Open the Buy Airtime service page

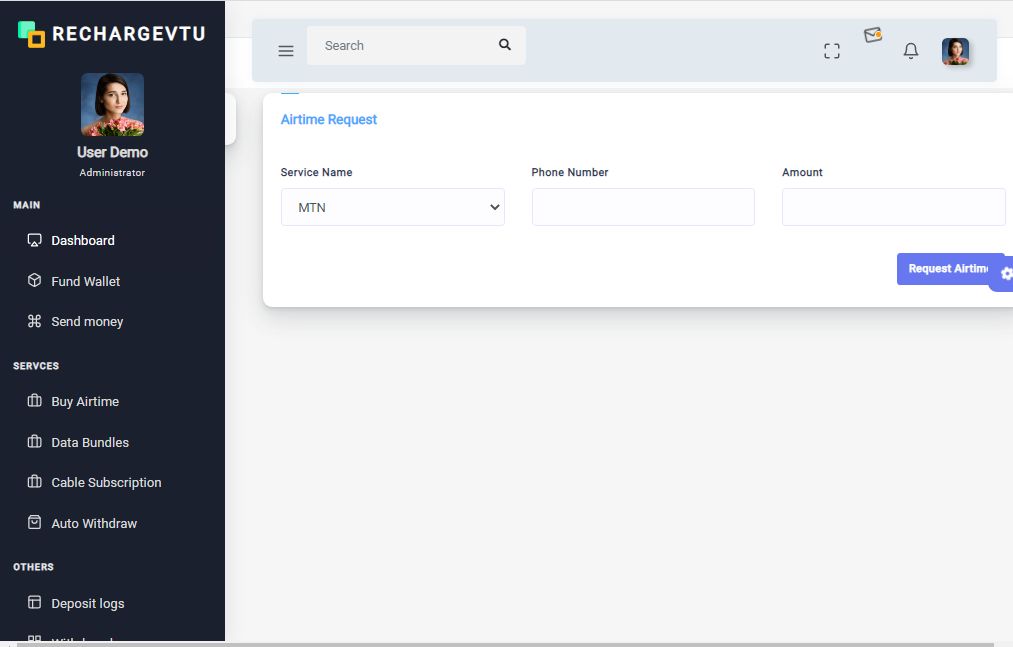coord(85,401)
